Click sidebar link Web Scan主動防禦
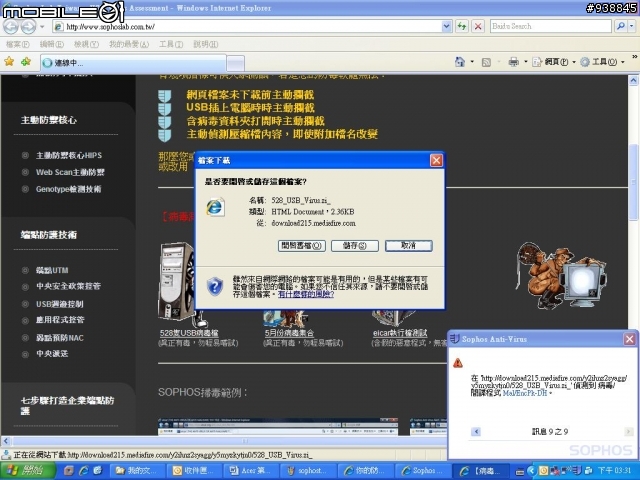The width and height of the screenshot is (640, 480). point(70,172)
